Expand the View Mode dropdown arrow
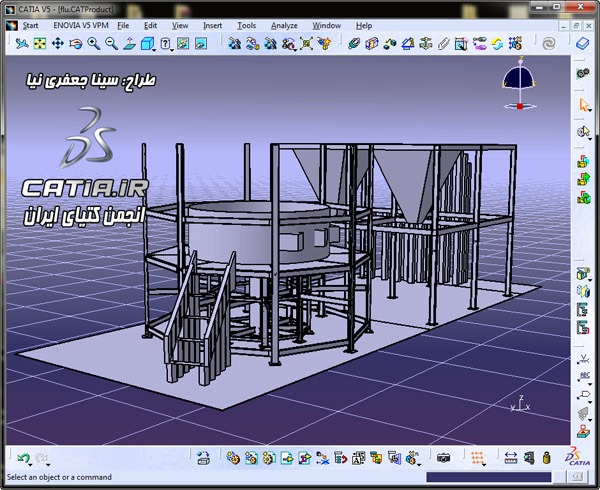This screenshot has width=600, height=490. (x=172, y=50)
